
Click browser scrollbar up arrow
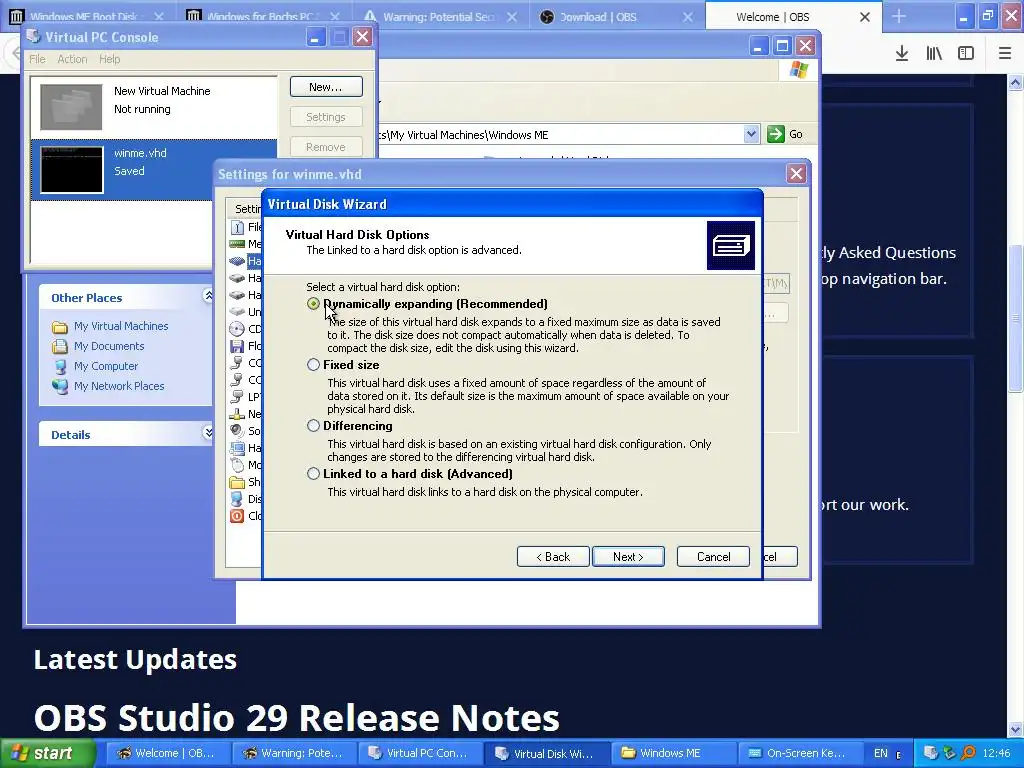click(x=1016, y=82)
